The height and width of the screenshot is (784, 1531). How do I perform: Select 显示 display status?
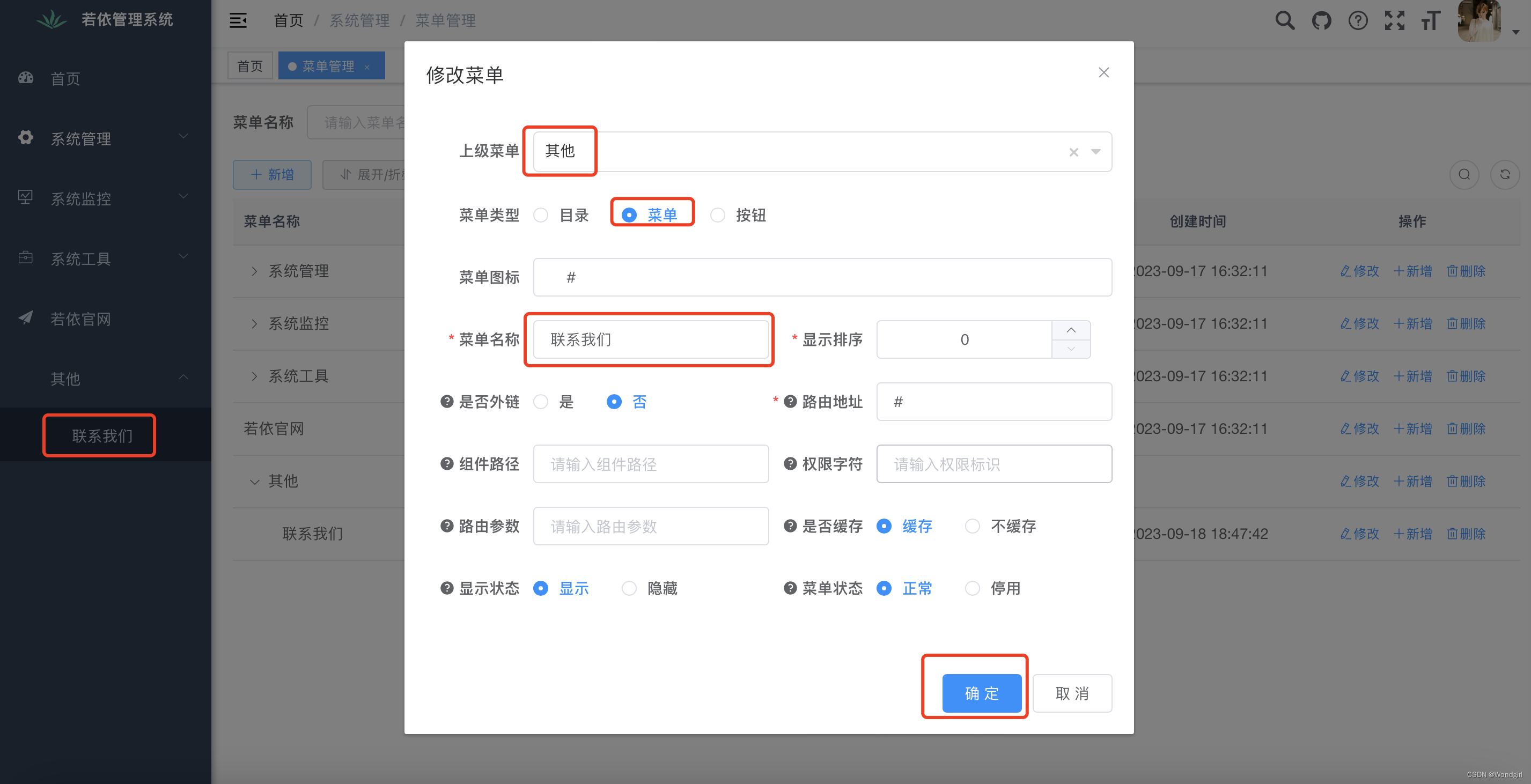coord(561,589)
